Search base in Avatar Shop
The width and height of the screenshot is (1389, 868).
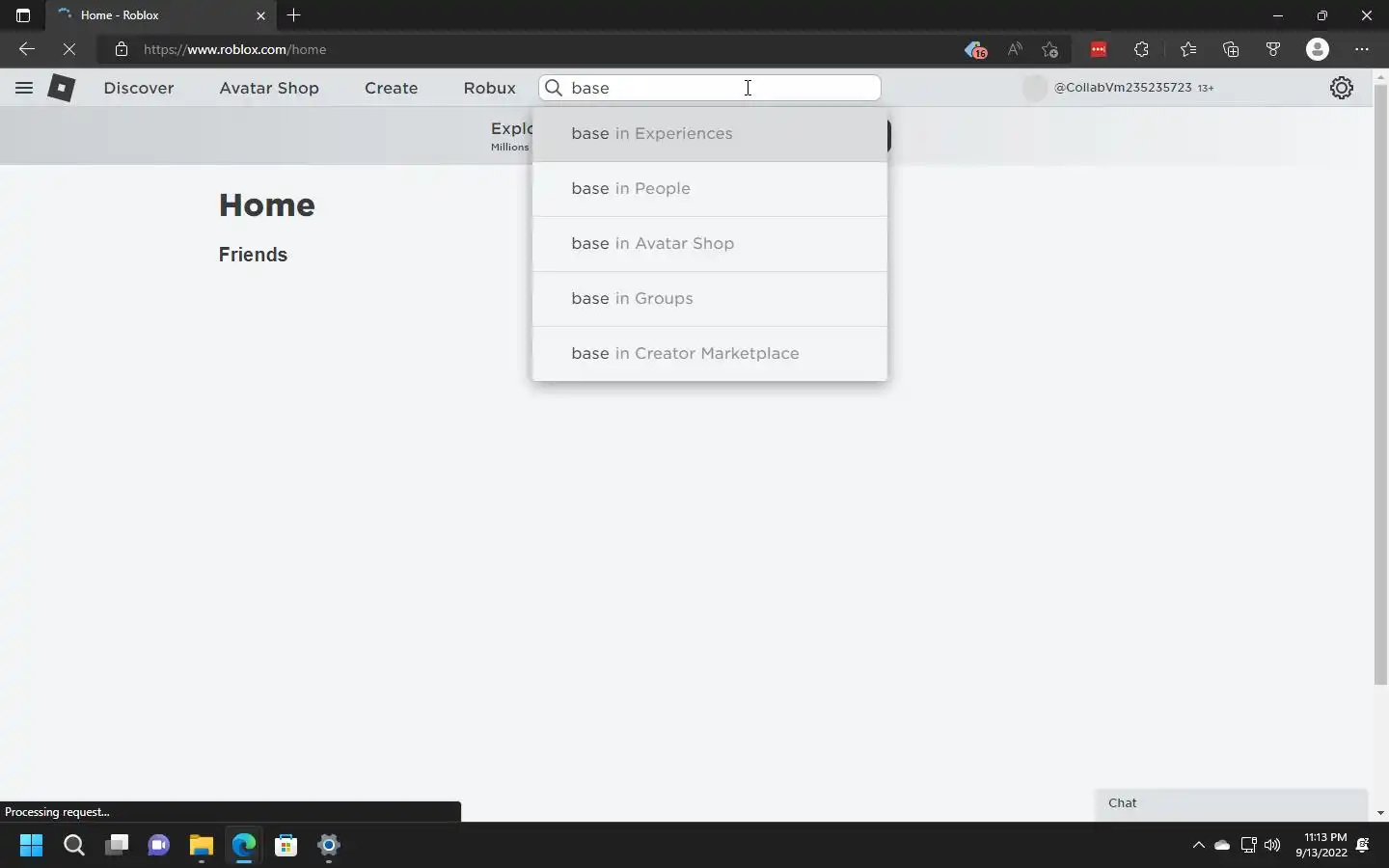(x=710, y=244)
